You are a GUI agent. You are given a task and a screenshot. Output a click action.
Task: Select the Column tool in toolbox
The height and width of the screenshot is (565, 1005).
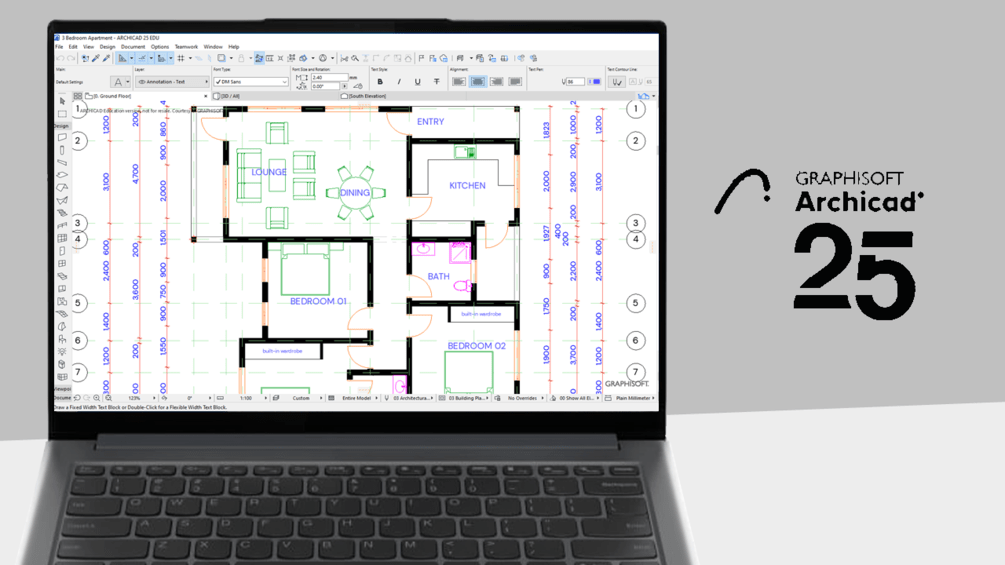pyautogui.click(x=62, y=150)
